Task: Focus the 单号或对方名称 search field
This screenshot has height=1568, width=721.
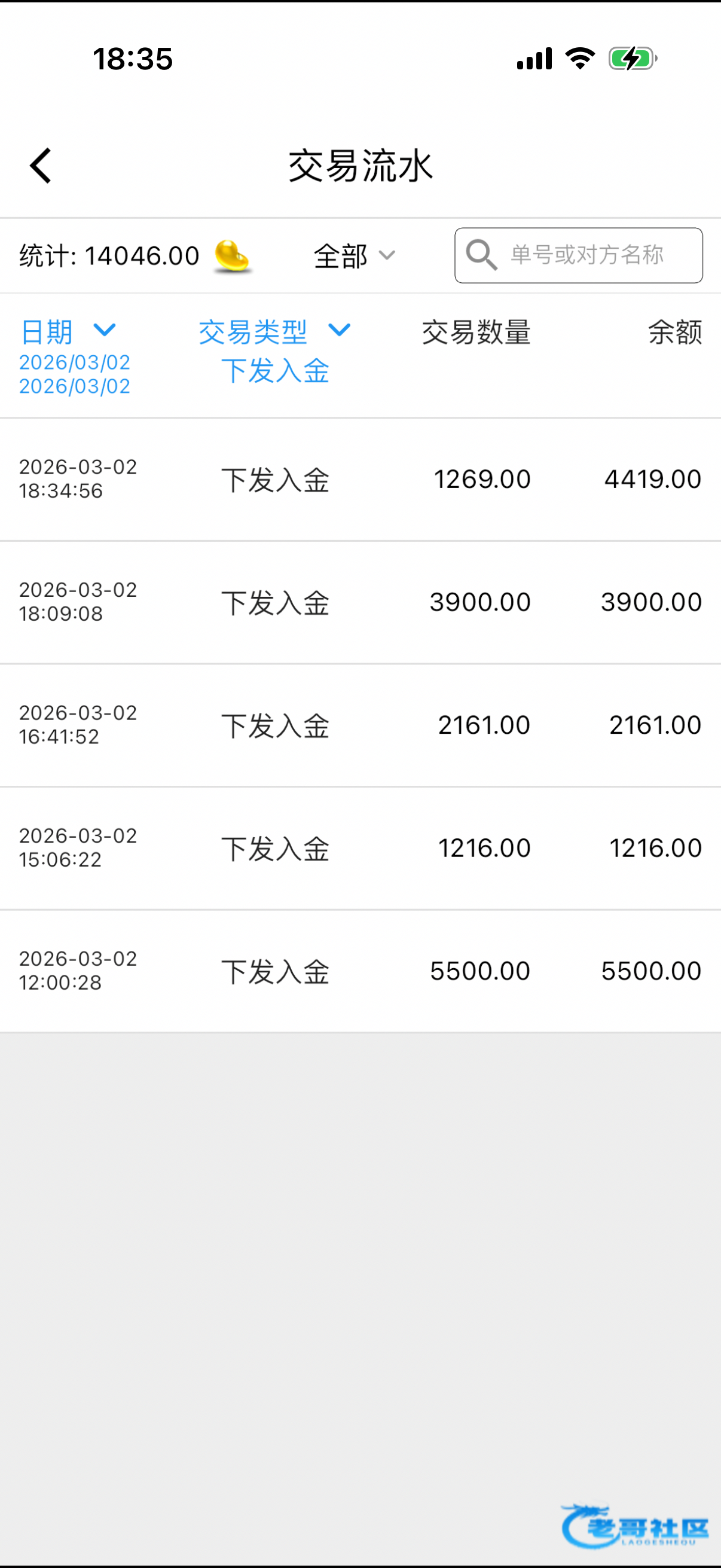Action: [587, 255]
